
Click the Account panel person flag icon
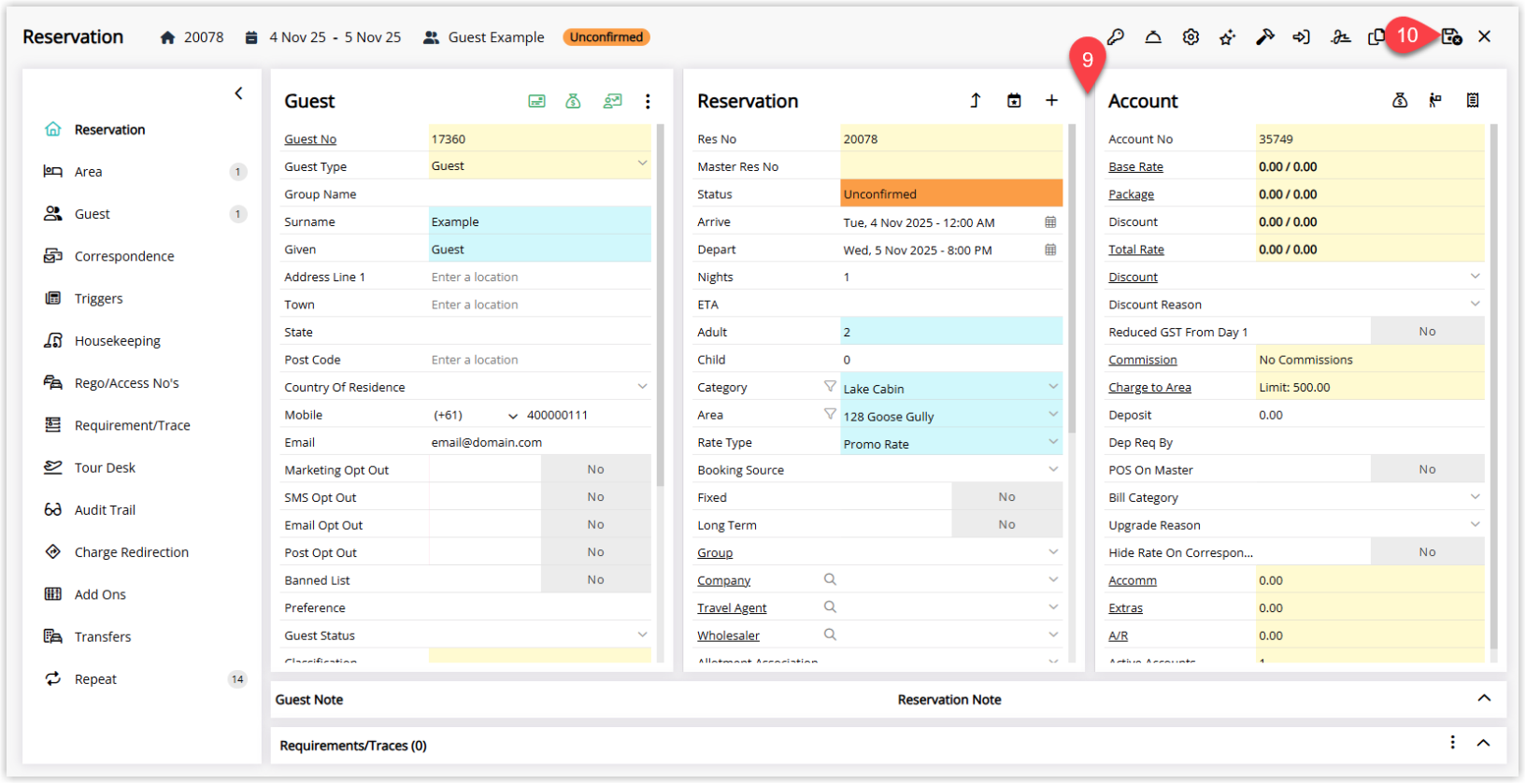1435,100
